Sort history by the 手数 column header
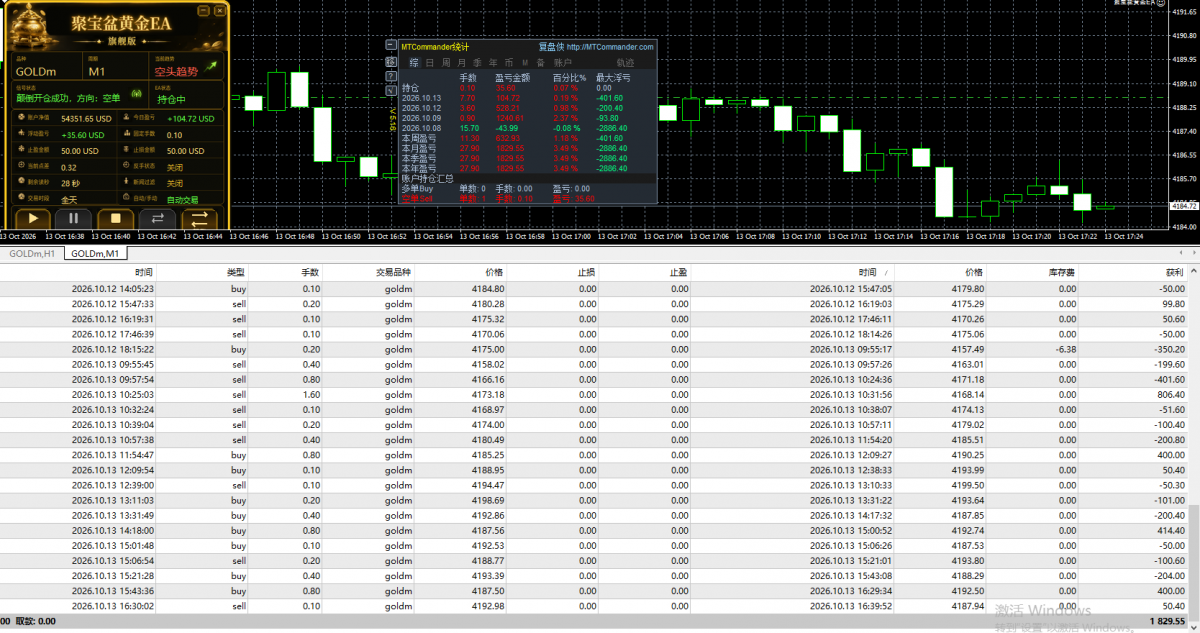Screen dimensions: 1200x633 [310, 272]
